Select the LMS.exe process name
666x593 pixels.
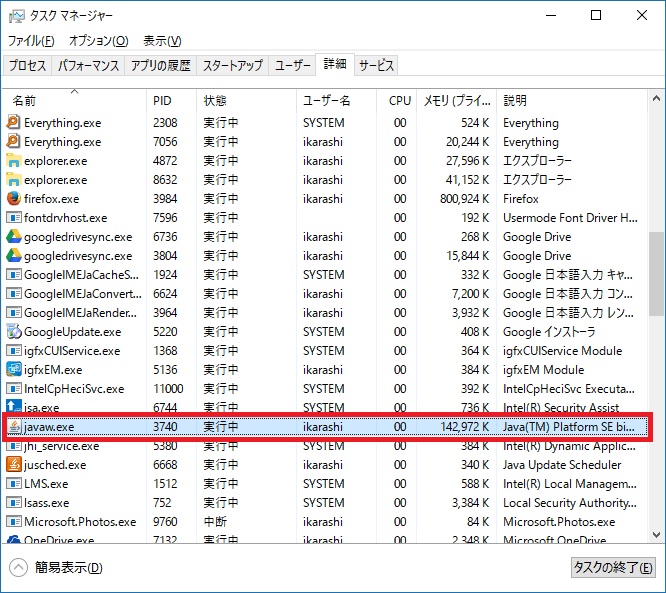pos(46,483)
